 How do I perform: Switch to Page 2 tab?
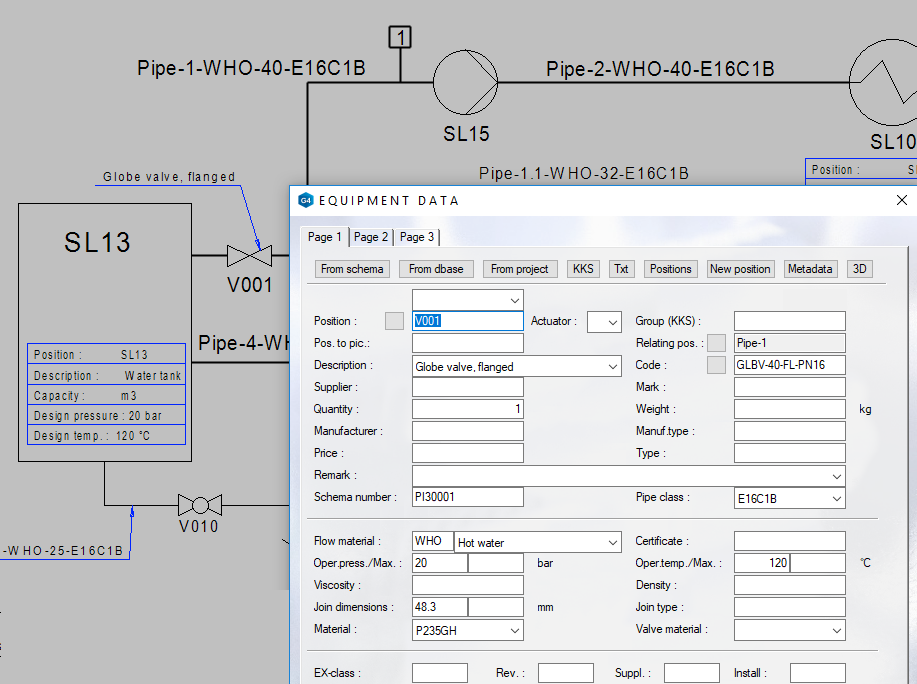[x=371, y=237]
